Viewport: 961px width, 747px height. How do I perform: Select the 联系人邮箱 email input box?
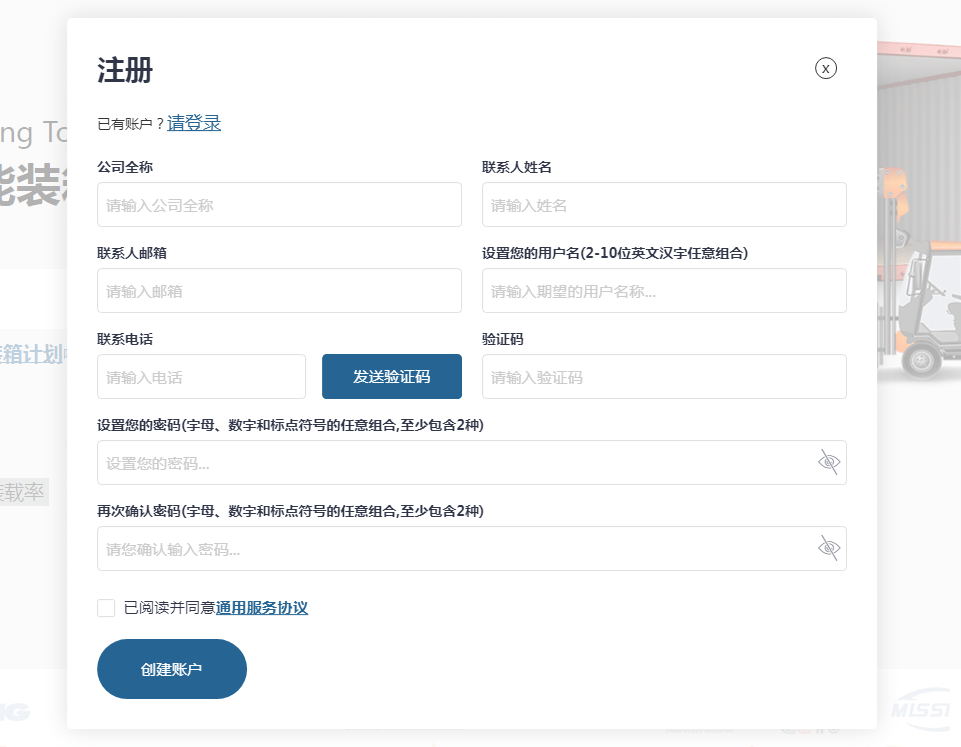coord(279,291)
